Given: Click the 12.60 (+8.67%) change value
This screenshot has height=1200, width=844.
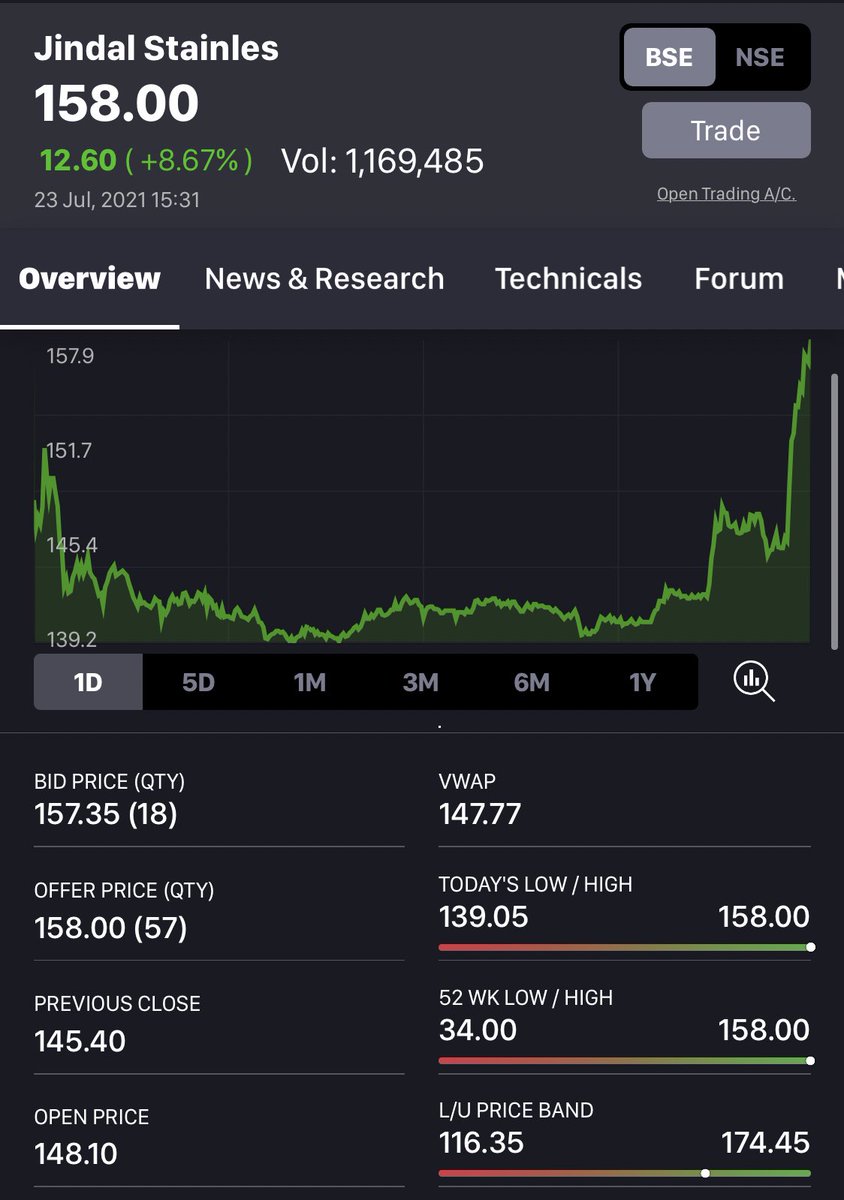Looking at the screenshot, I should (x=146, y=160).
